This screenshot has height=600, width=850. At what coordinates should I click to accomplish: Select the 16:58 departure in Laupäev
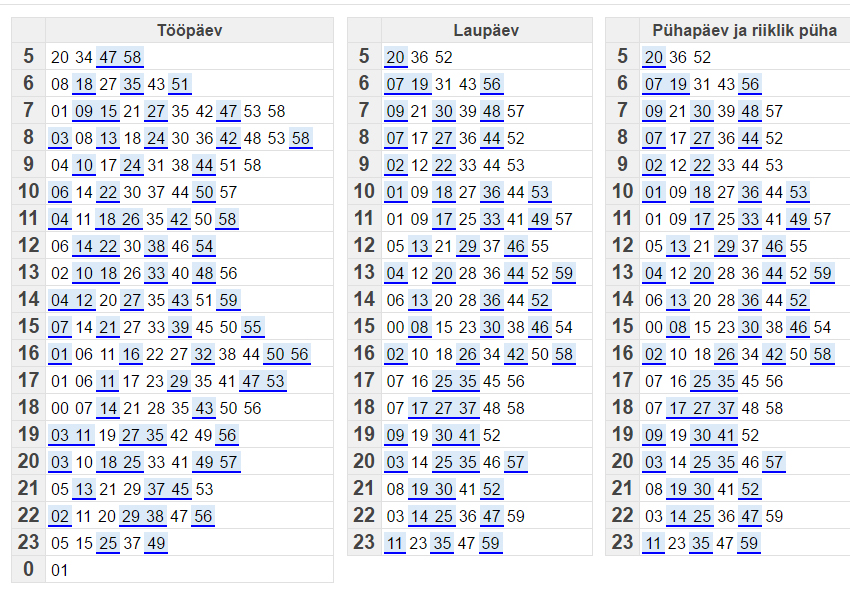coord(564,354)
